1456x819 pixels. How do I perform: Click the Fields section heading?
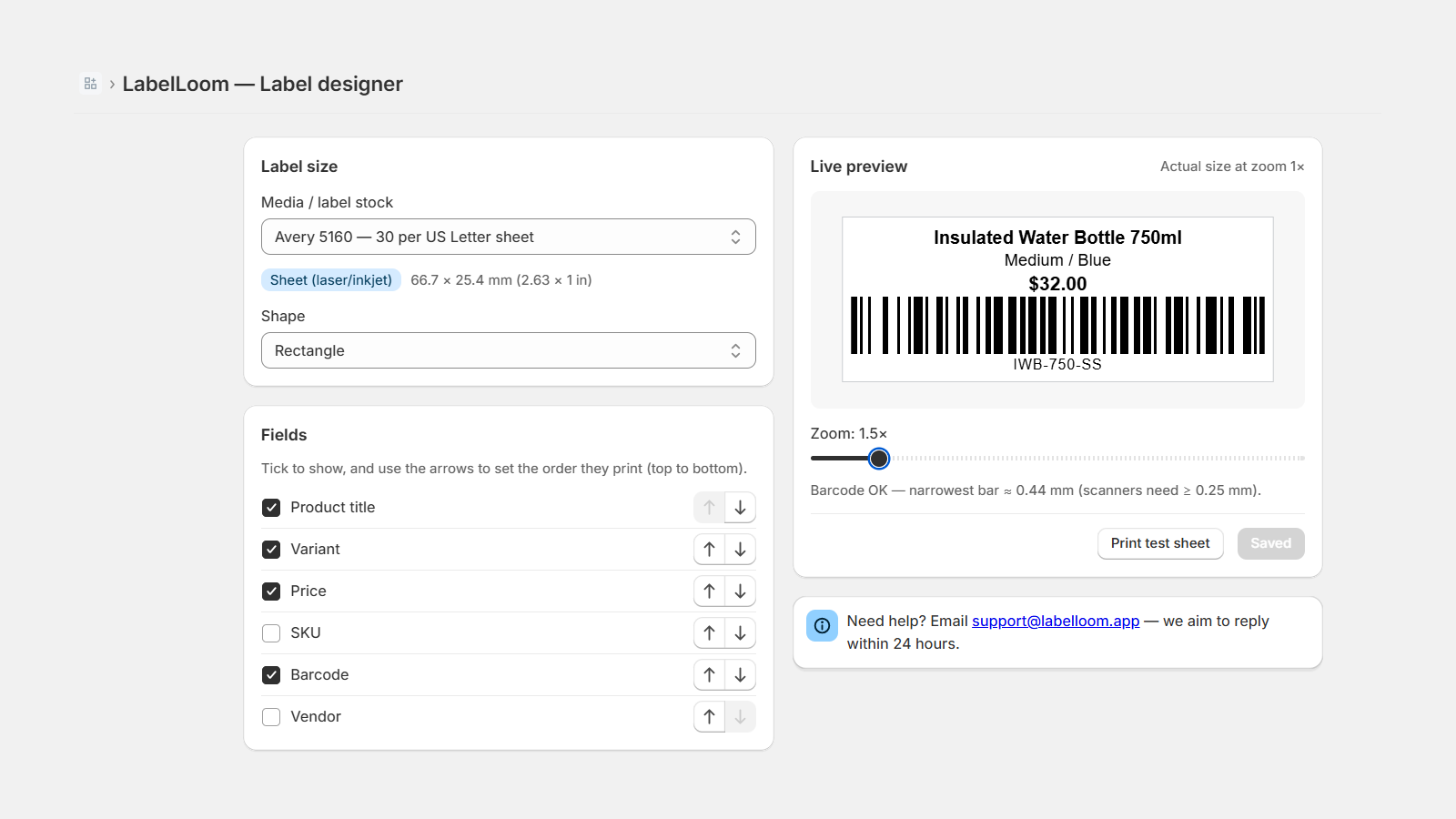pyautogui.click(x=284, y=435)
